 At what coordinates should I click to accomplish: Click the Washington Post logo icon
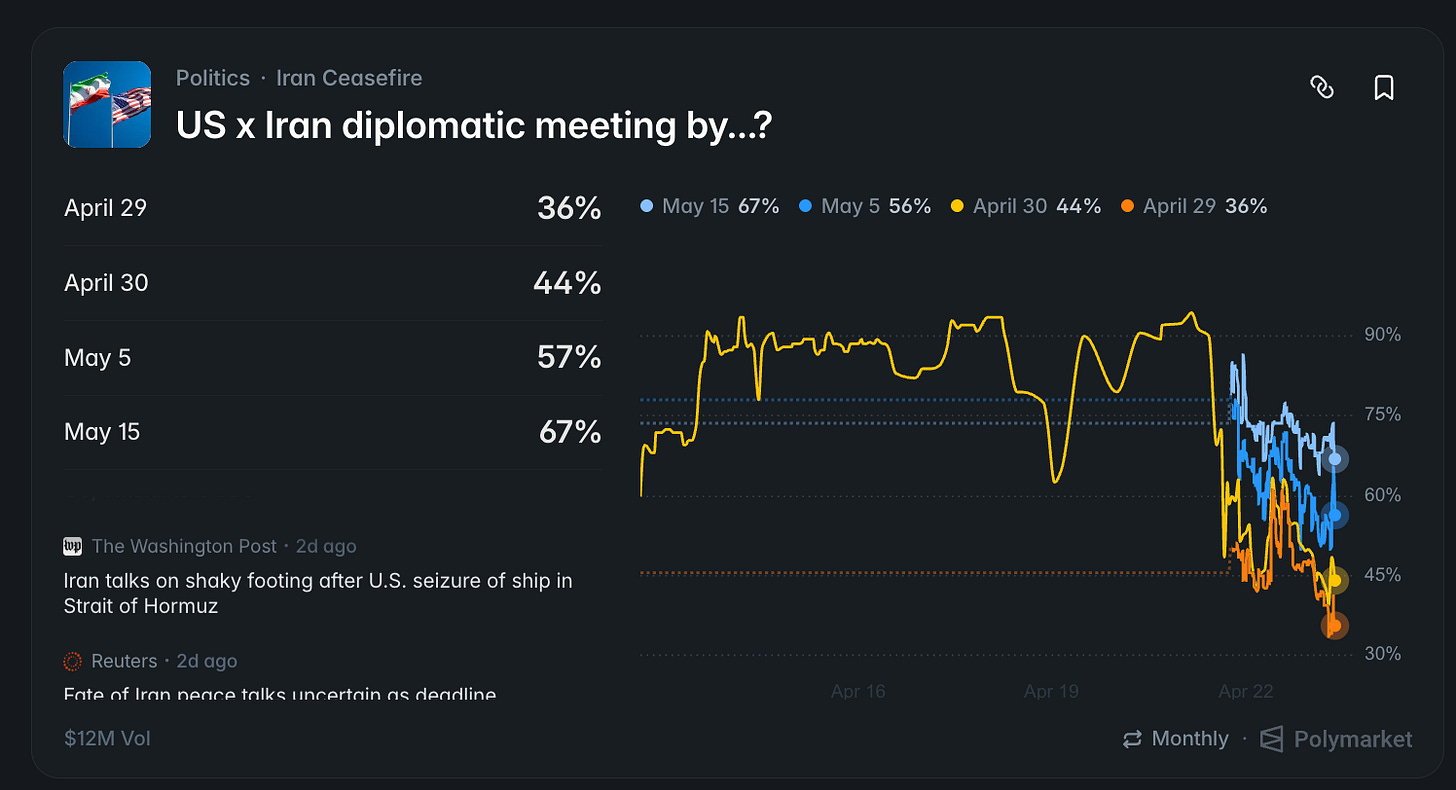[x=72, y=546]
